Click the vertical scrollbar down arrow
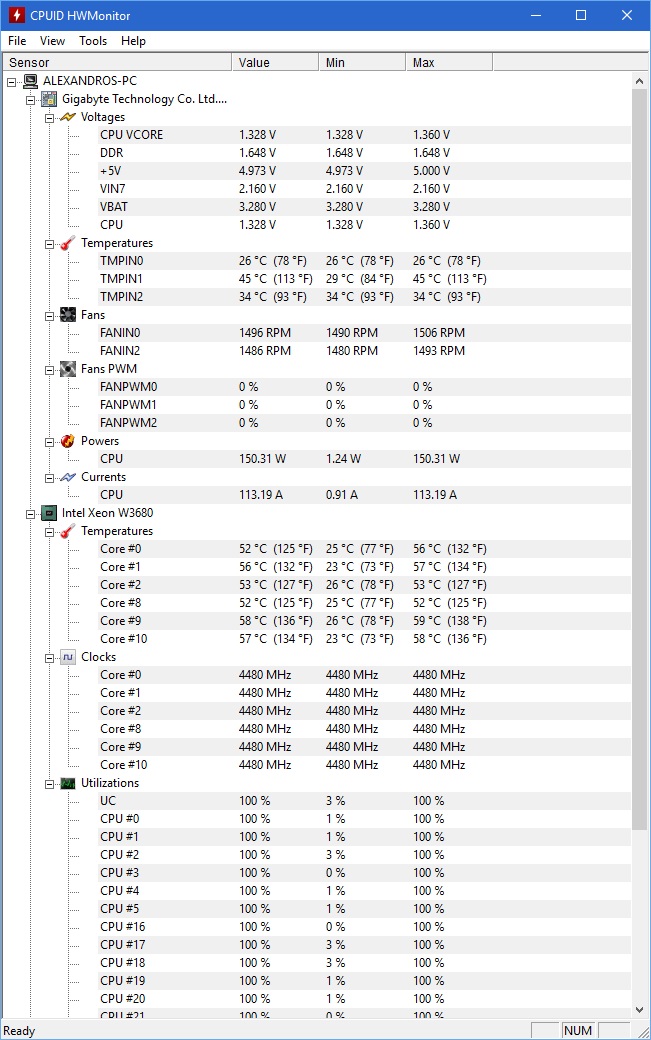The height and width of the screenshot is (1040, 651). pos(639,1010)
